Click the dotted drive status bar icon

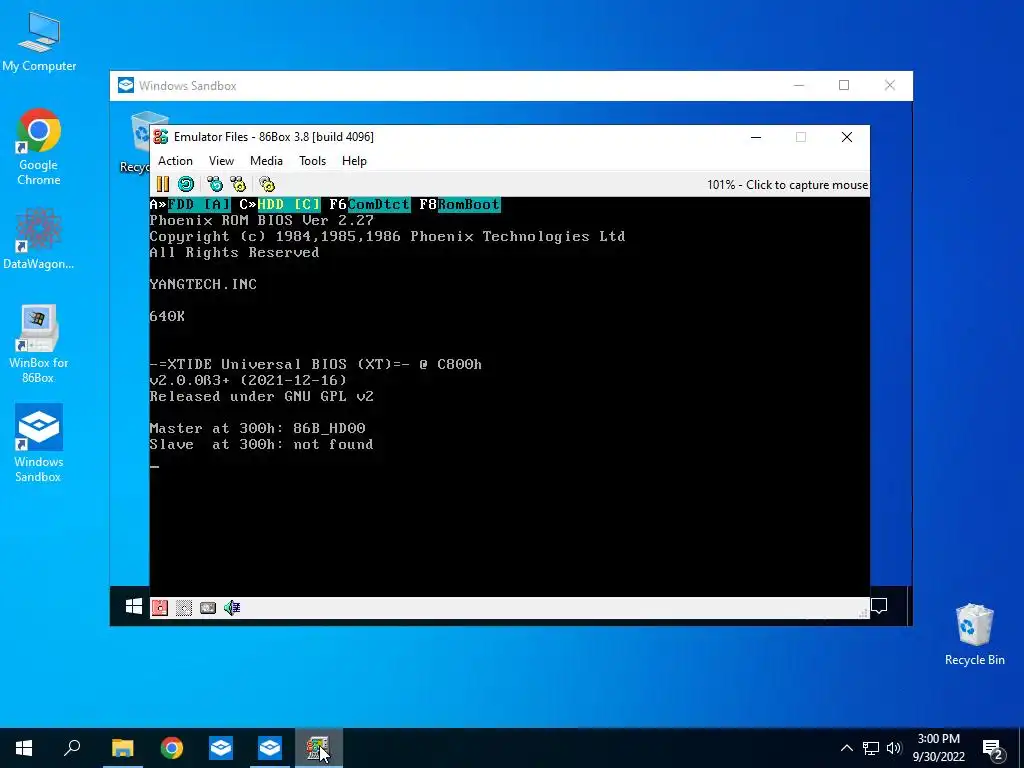(184, 608)
